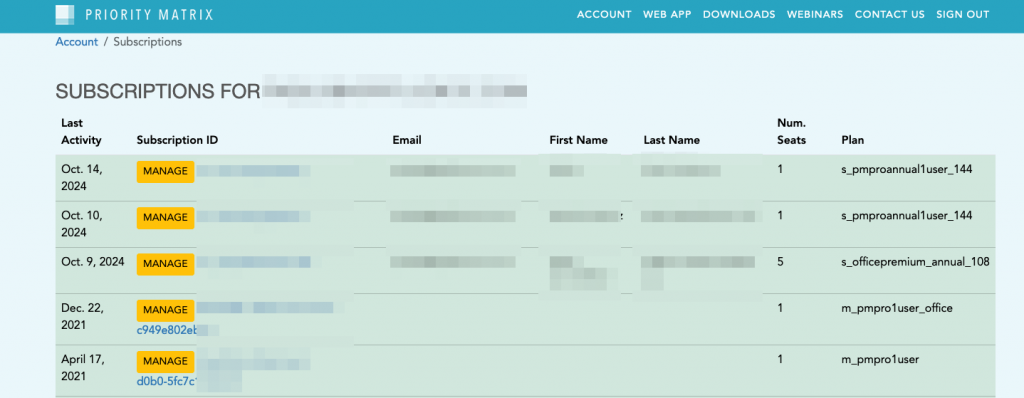Open subscription ID link d0b0-5fc7

pos(167,382)
